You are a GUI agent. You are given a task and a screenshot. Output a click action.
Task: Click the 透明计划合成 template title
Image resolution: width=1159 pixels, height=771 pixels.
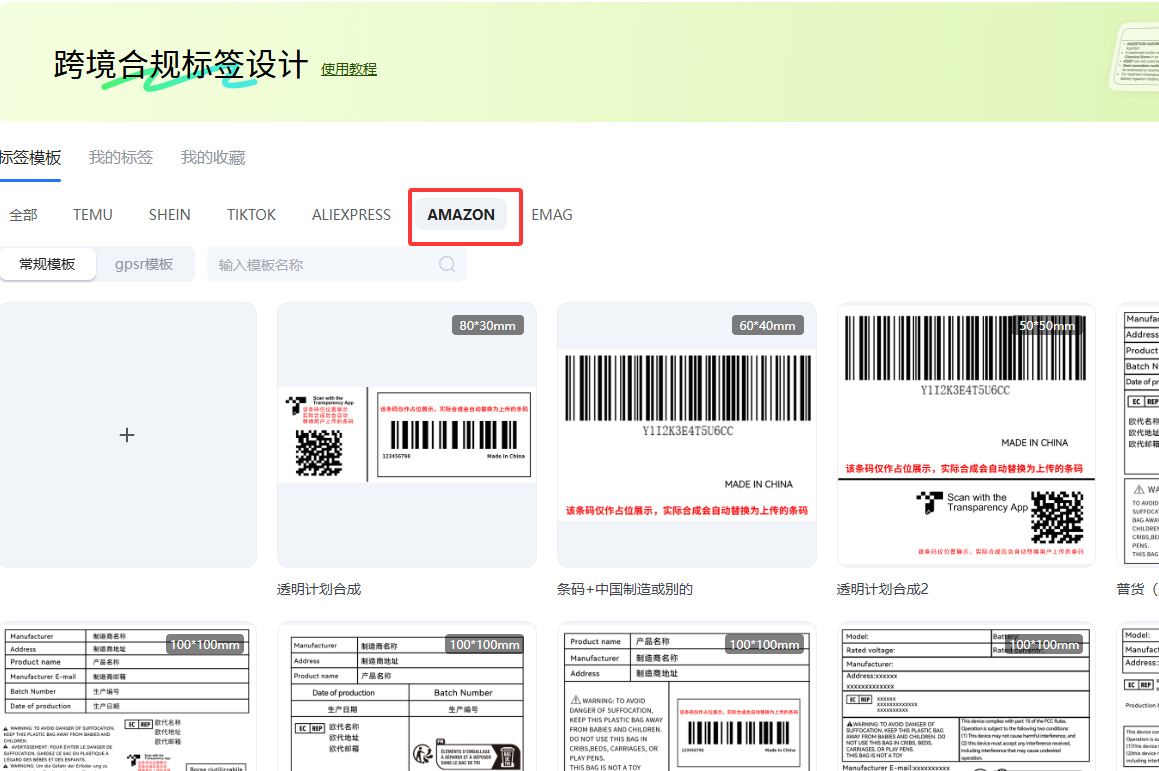(x=319, y=589)
